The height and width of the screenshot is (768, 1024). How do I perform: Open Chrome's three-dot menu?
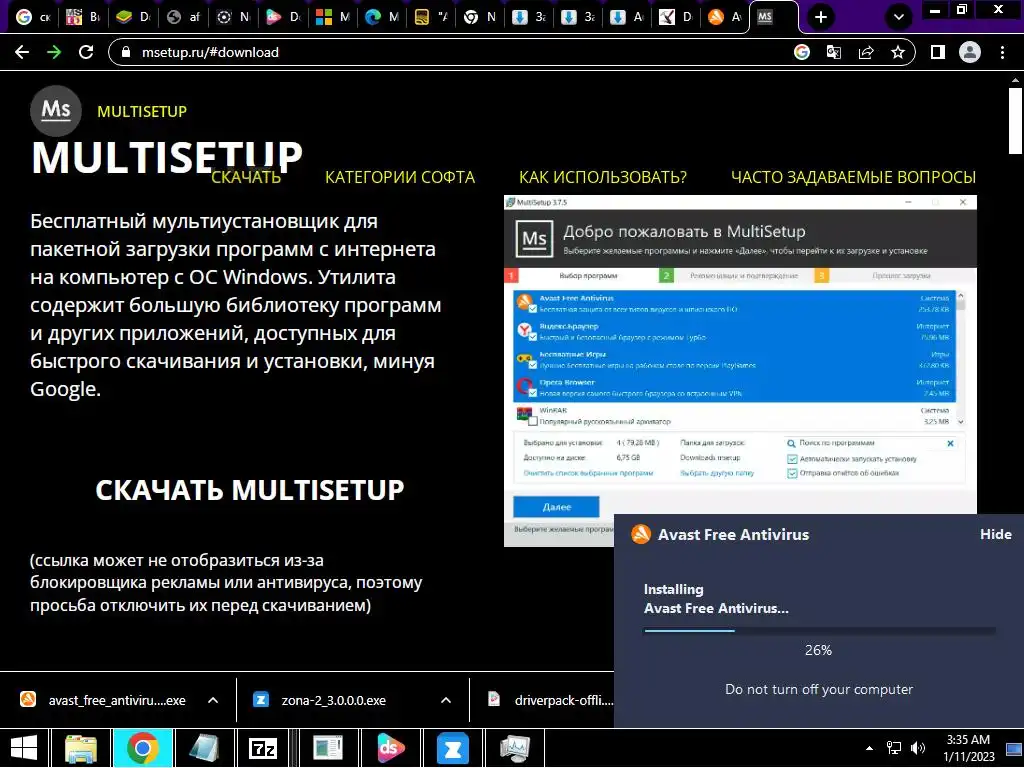(1002, 52)
